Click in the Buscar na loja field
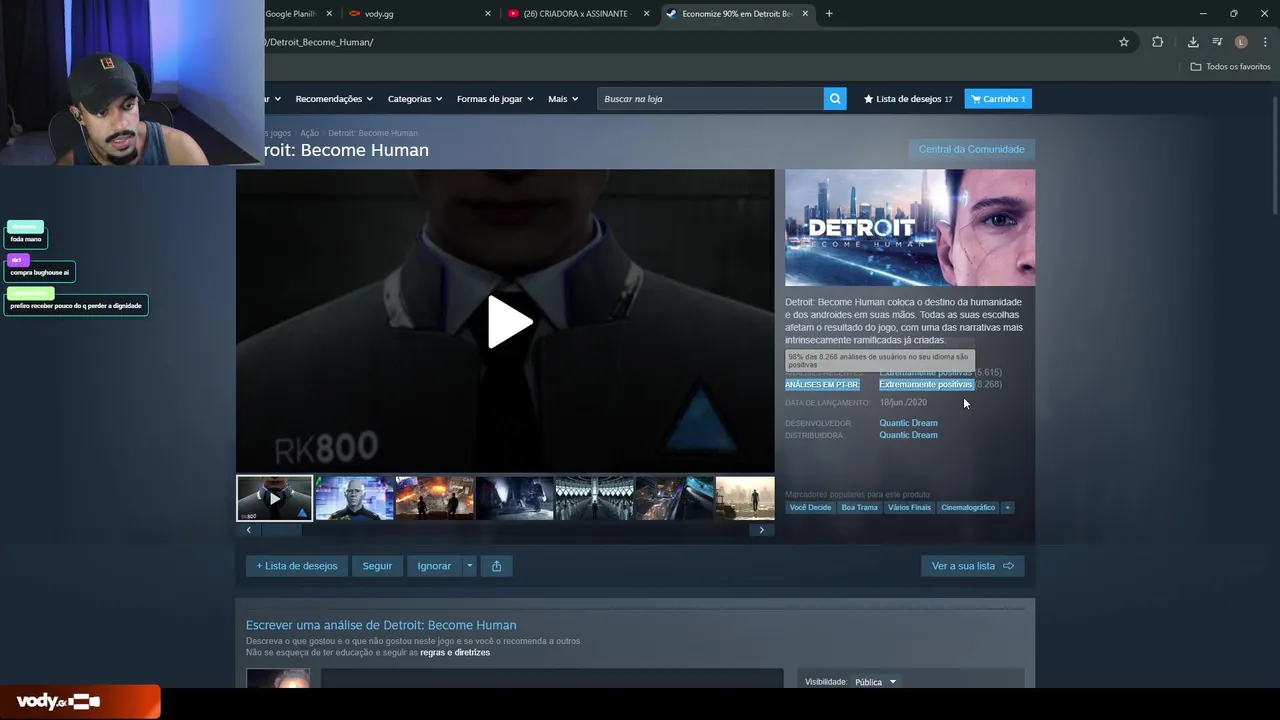Image resolution: width=1280 pixels, height=720 pixels. click(x=710, y=99)
